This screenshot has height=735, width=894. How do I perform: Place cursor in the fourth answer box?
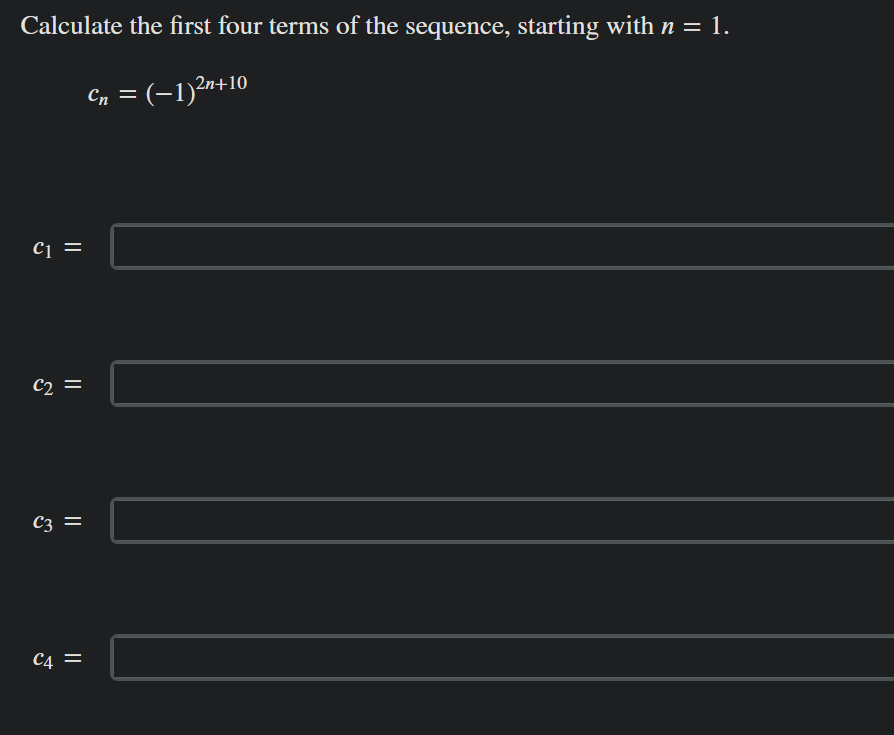500,657
